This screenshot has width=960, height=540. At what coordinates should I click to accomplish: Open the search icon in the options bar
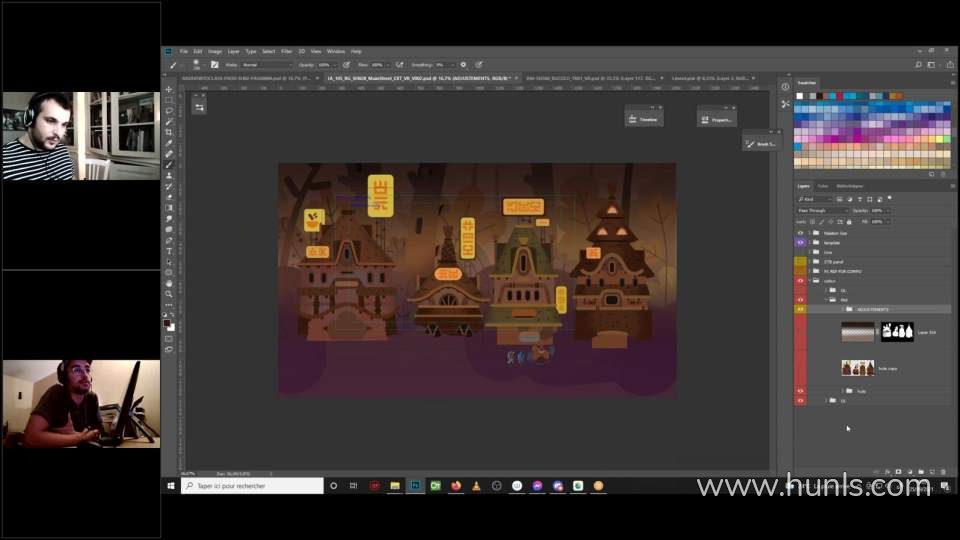918,64
